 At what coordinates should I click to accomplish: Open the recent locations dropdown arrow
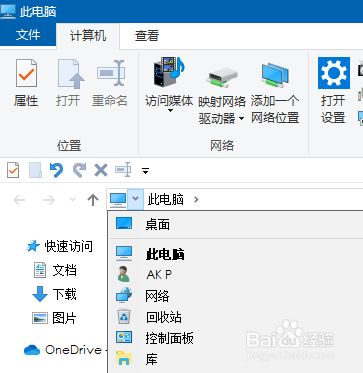pyautogui.click(x=72, y=200)
